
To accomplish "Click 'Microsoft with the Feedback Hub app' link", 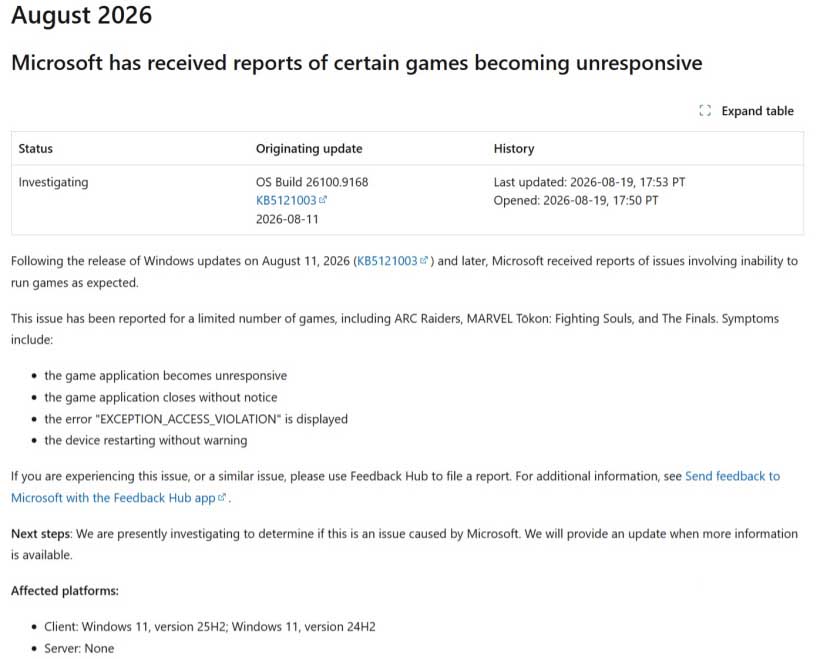I will pos(113,498).
